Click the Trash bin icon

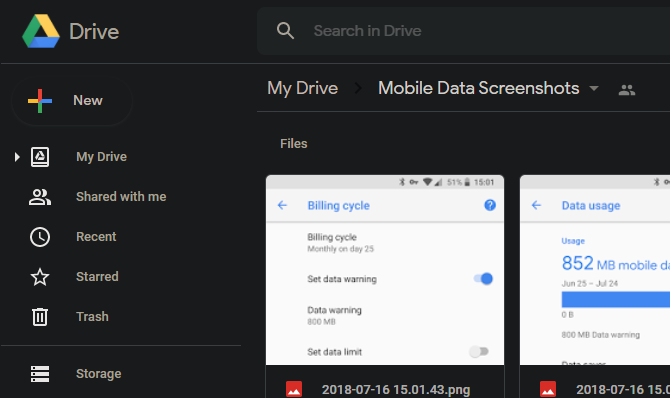(40, 317)
